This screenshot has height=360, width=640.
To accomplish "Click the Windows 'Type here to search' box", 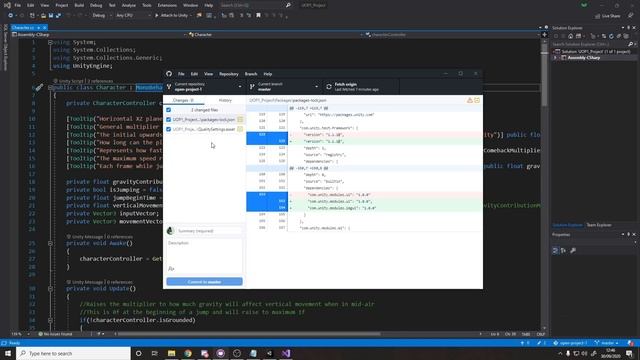I will (74, 353).
